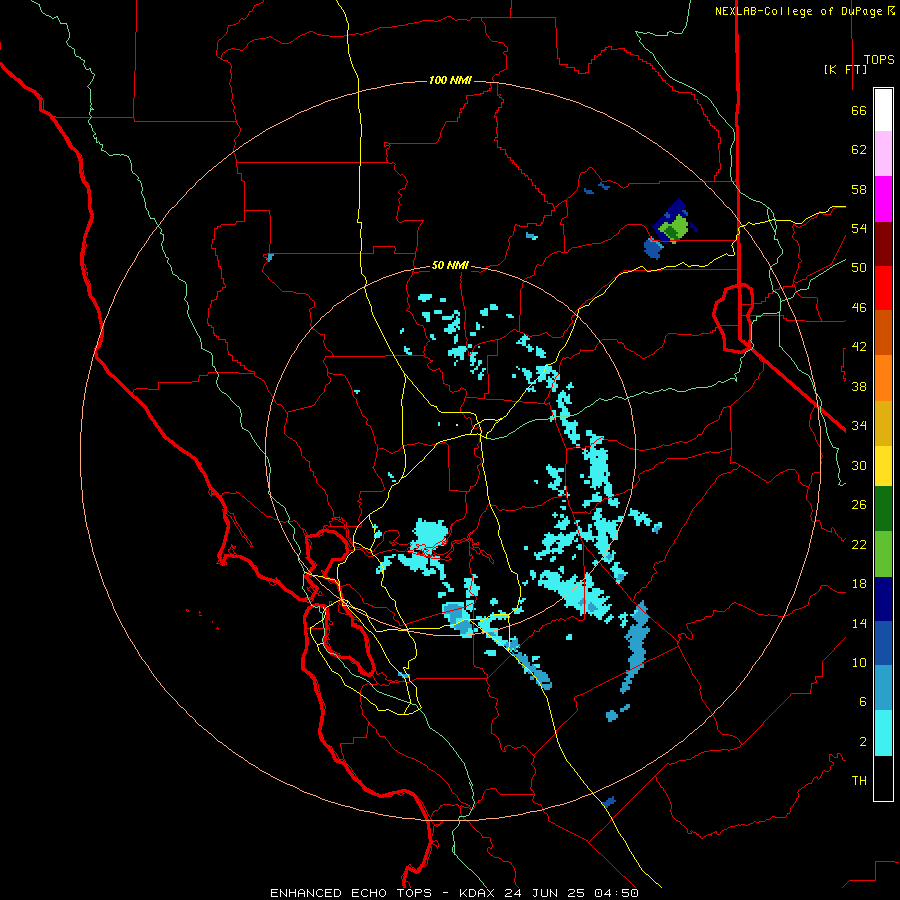Click the legend value "26"

coord(859,505)
